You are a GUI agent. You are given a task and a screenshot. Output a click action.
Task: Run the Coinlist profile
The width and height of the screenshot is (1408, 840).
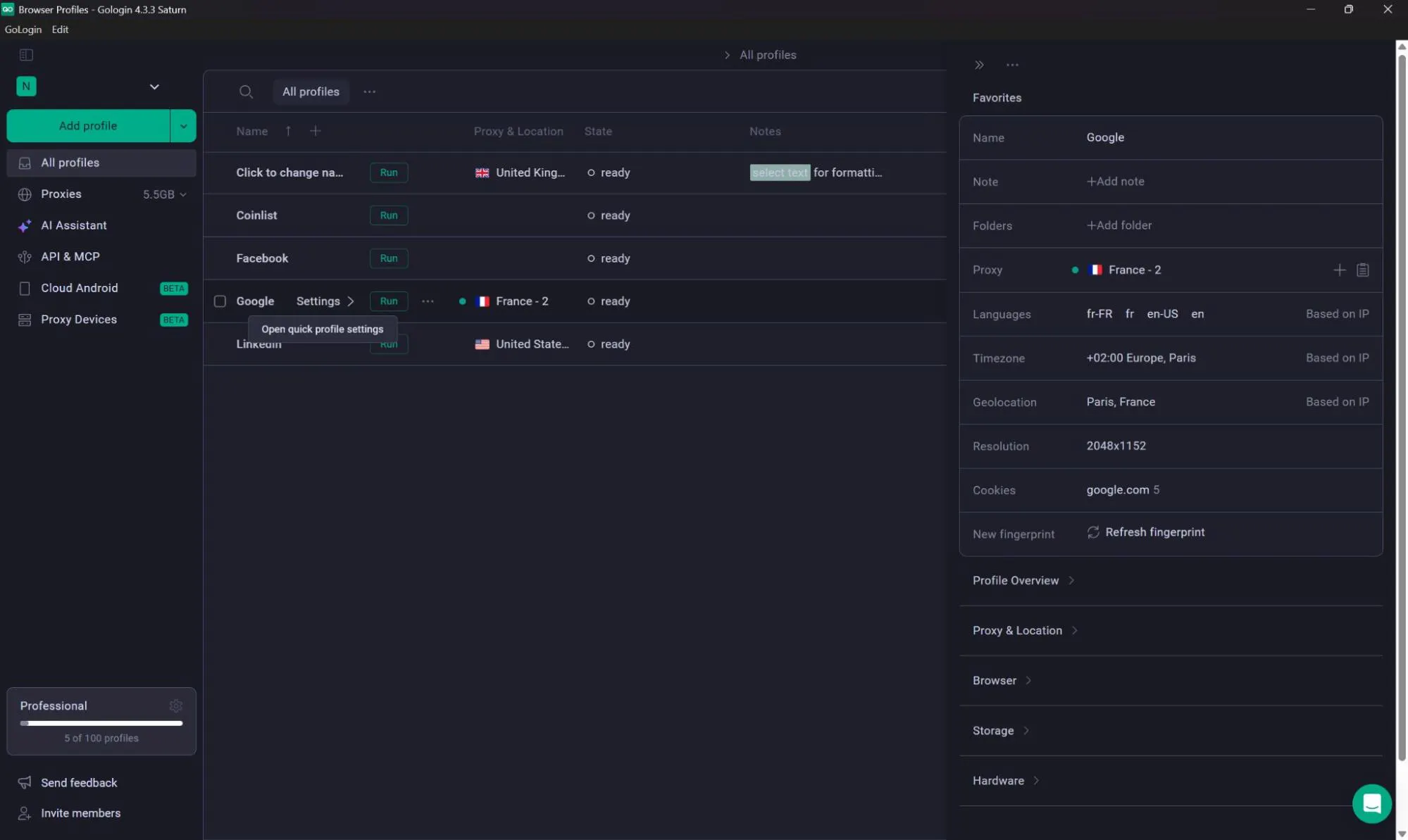[x=389, y=215]
